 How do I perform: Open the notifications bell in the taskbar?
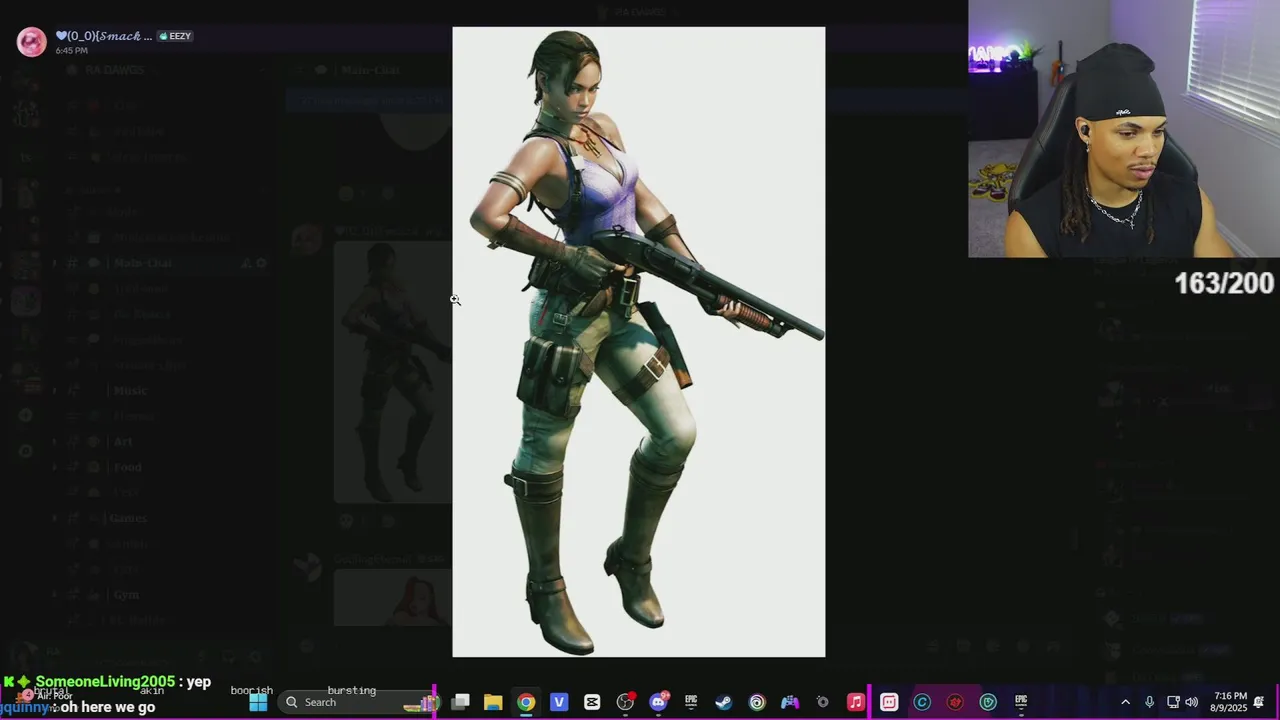coord(1259,702)
